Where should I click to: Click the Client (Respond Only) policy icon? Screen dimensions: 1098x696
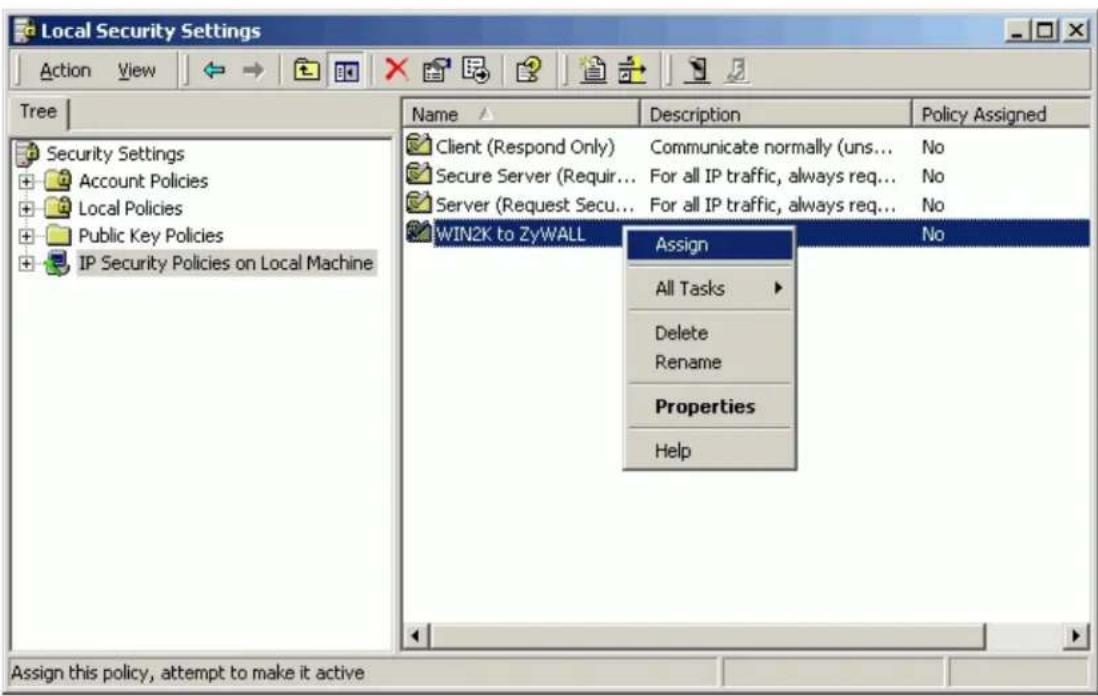419,146
